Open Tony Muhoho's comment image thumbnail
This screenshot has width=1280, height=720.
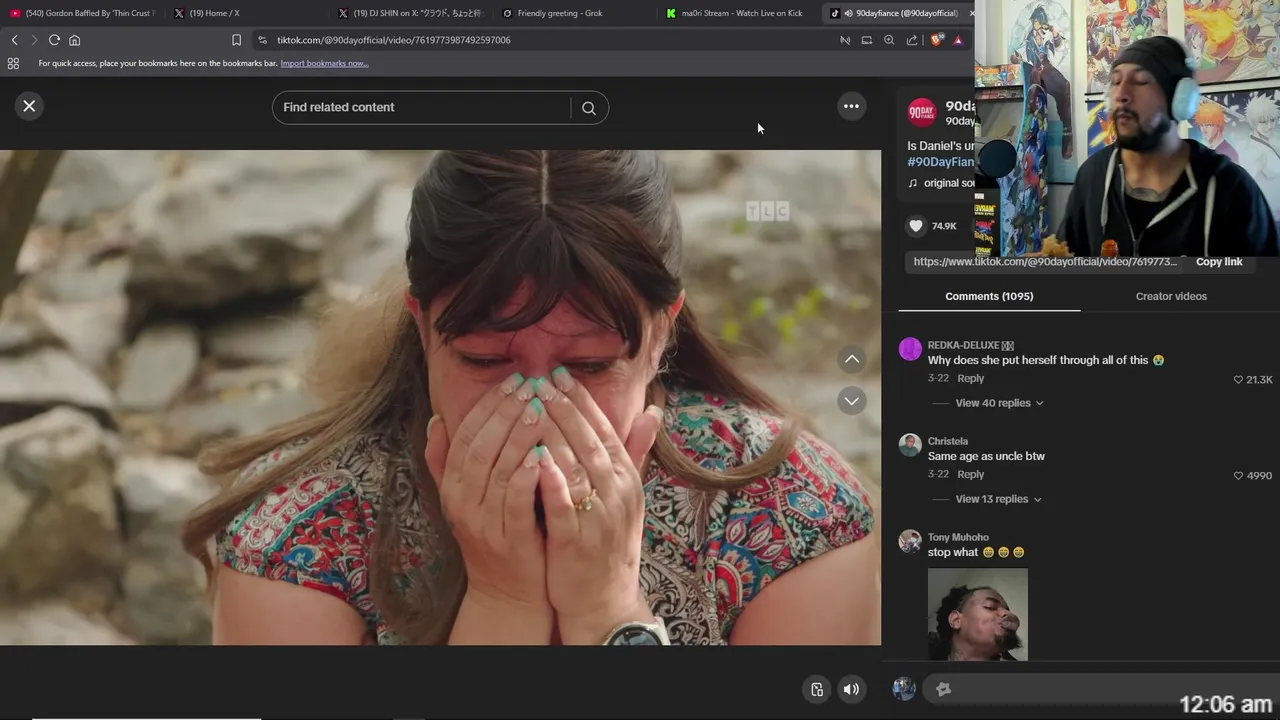(978, 614)
